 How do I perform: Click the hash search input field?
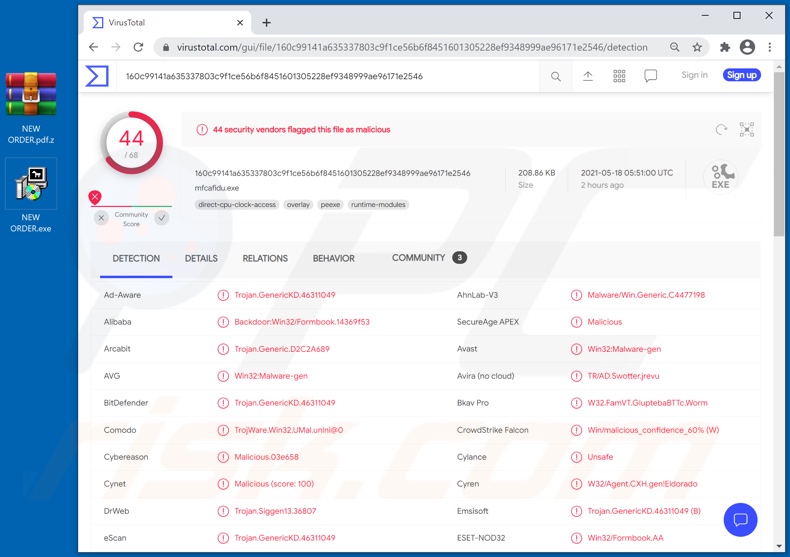[327, 76]
